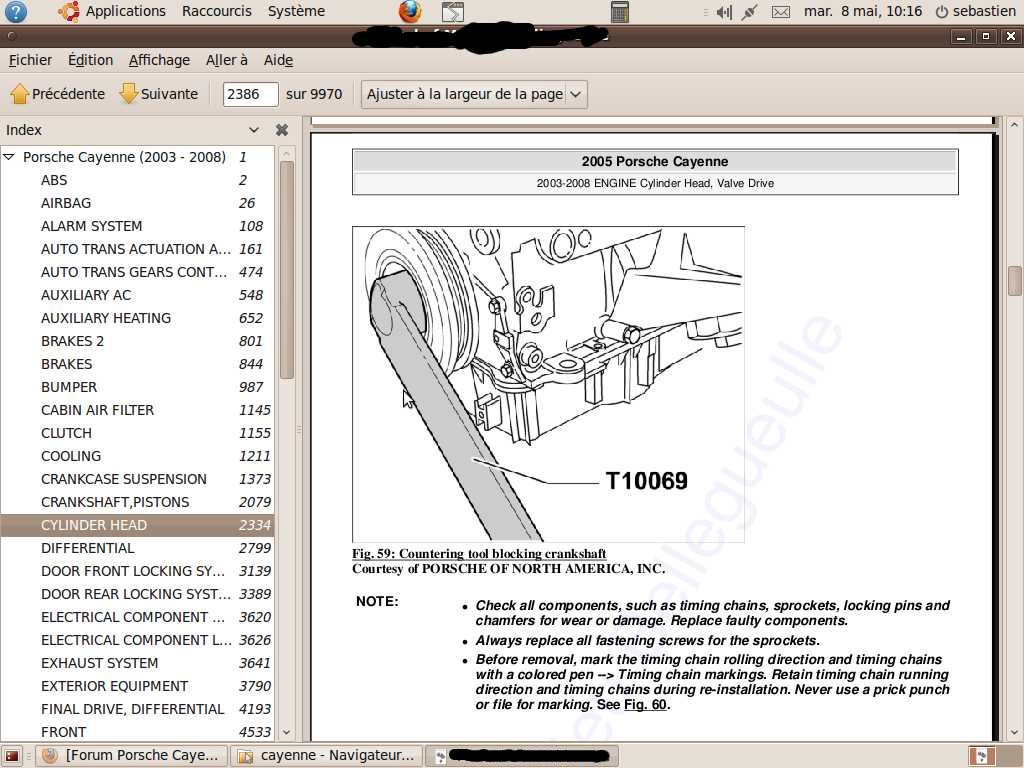Click the T10069 figure image
The width and height of the screenshot is (1024, 768).
coord(548,384)
